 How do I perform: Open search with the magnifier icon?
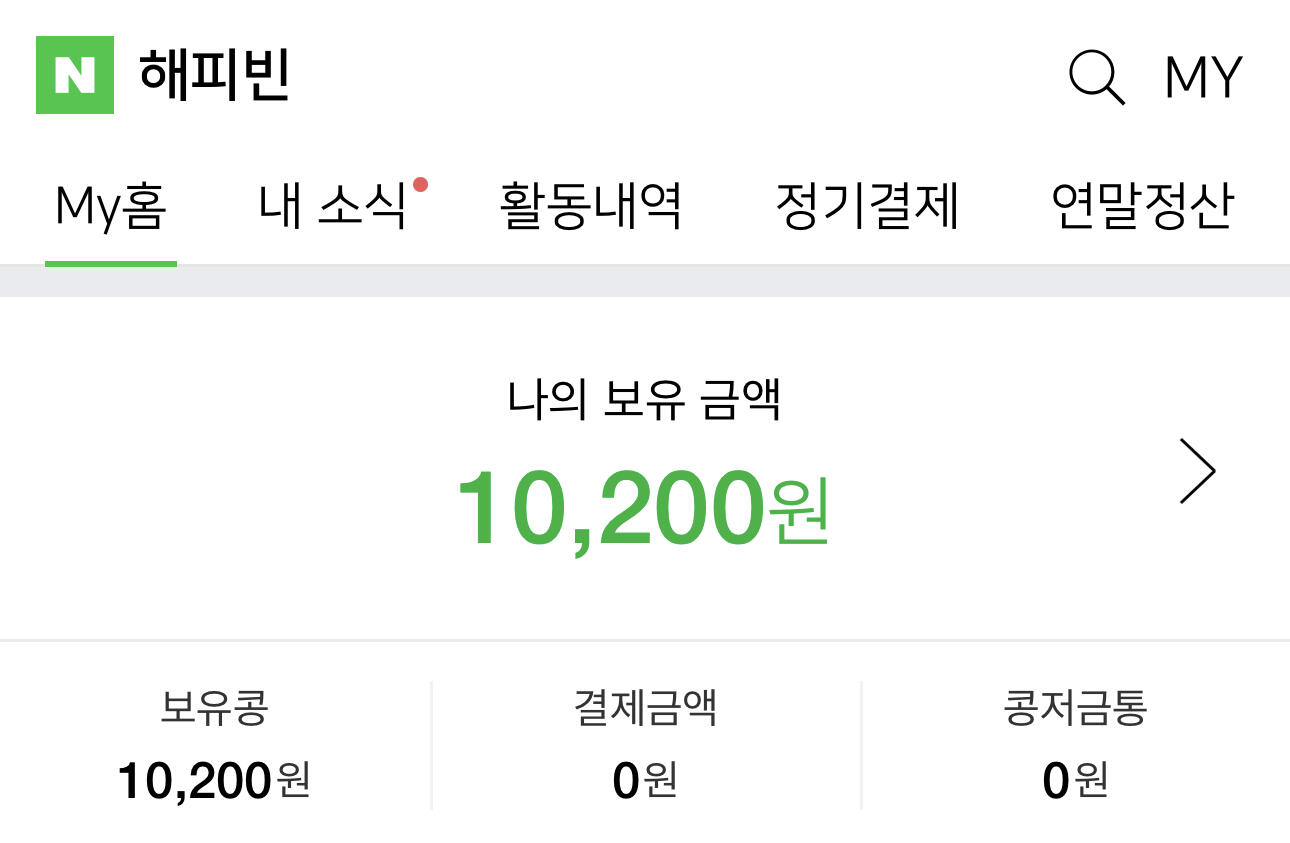(1096, 77)
